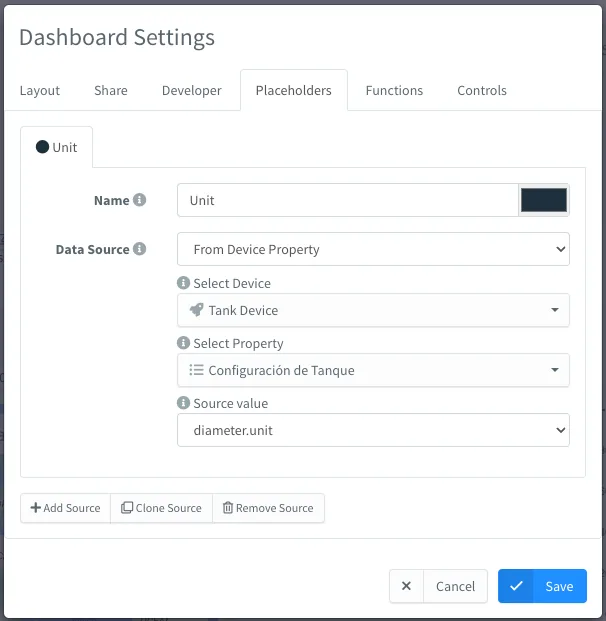Switch to the Share tab
The height and width of the screenshot is (621, 606).
(111, 90)
